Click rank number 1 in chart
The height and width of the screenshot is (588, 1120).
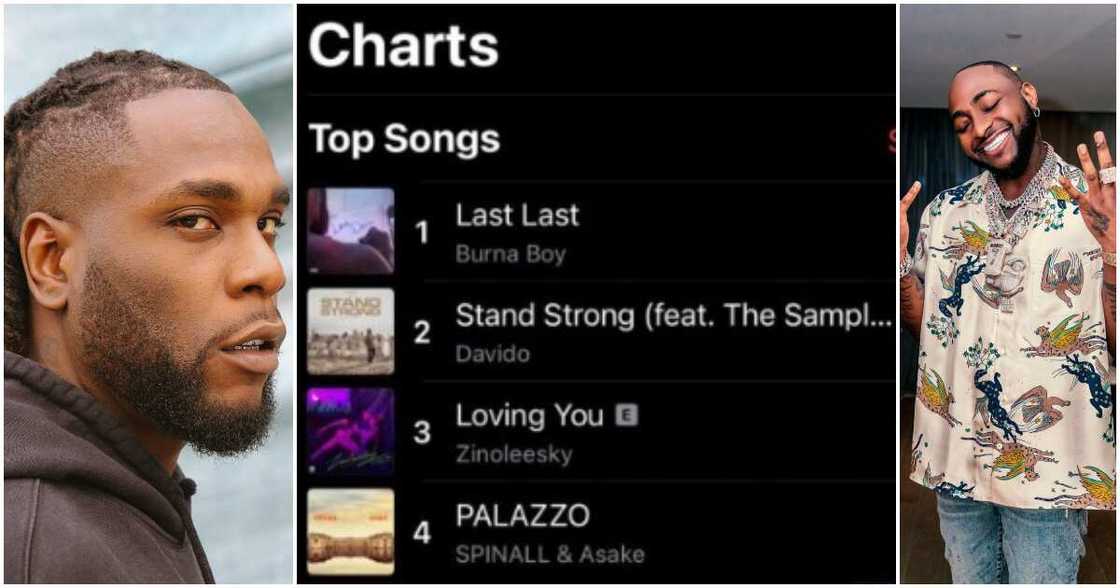coord(422,233)
